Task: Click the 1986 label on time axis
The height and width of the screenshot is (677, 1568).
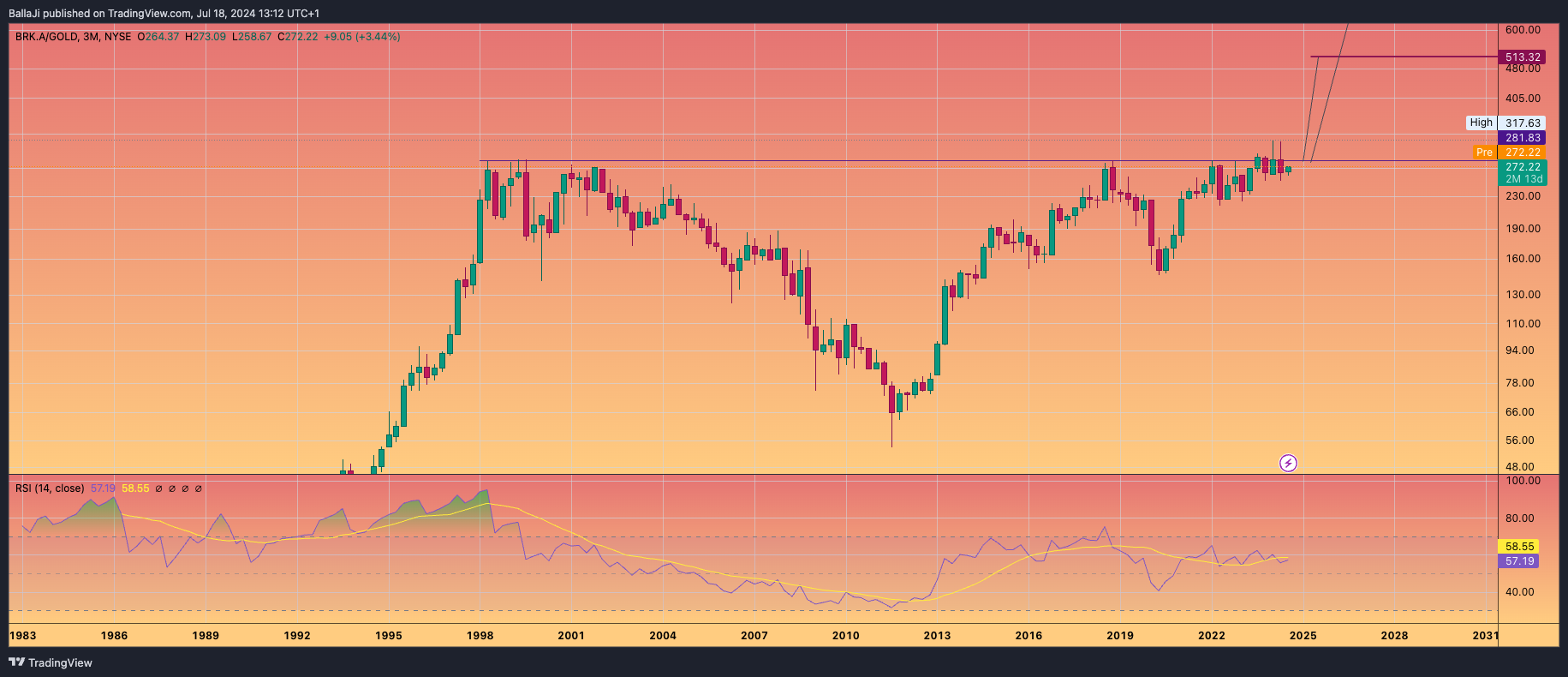Action: click(x=114, y=636)
